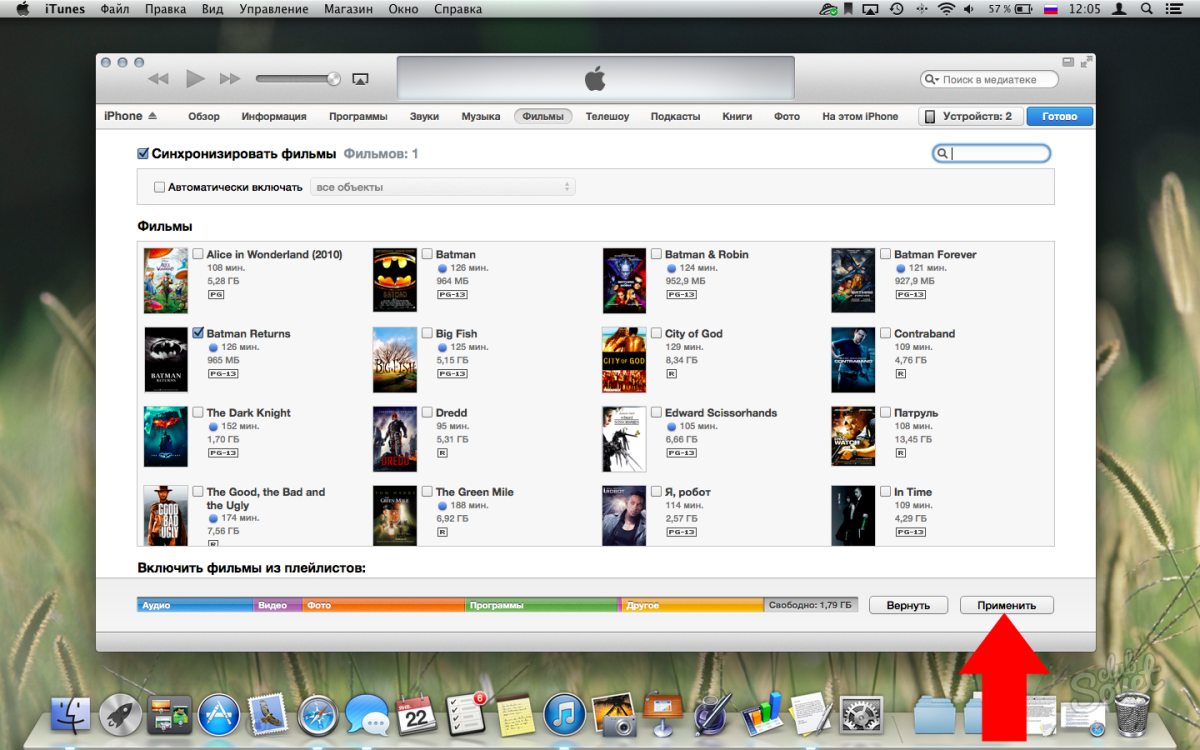Click the volume slider in the toolbar

coord(297,79)
